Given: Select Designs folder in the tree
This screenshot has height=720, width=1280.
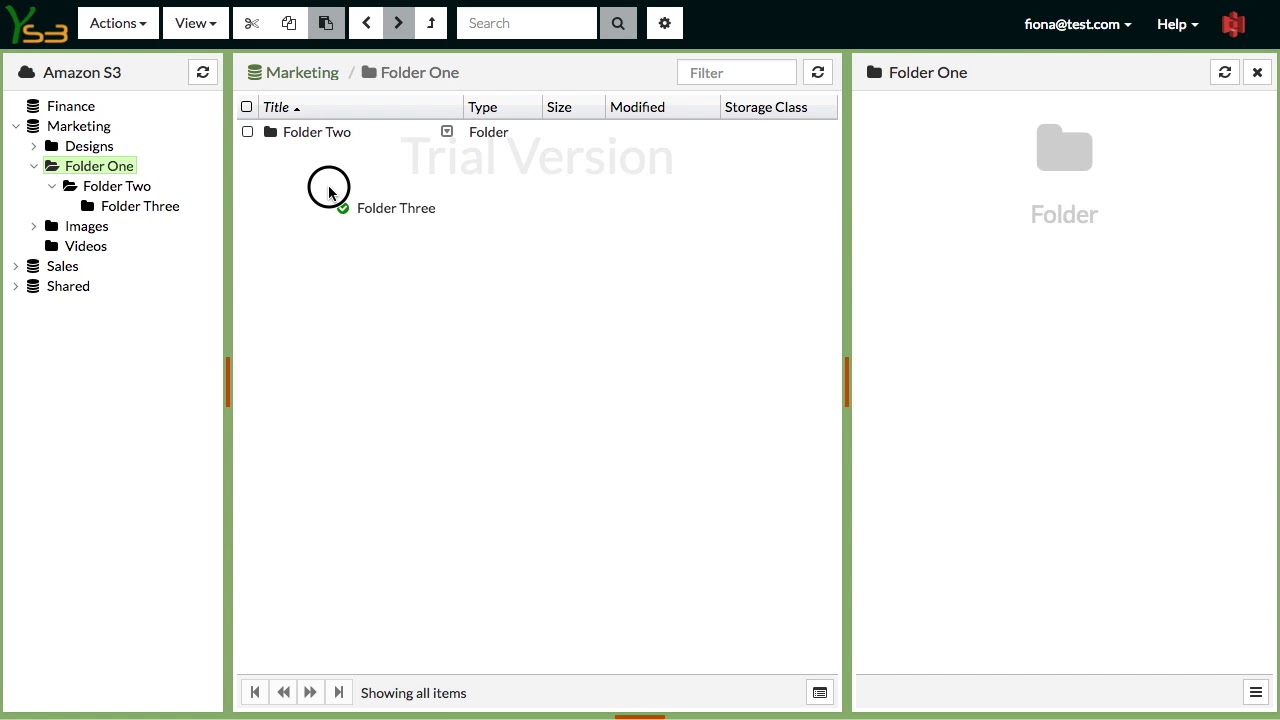Looking at the screenshot, I should click(x=89, y=146).
